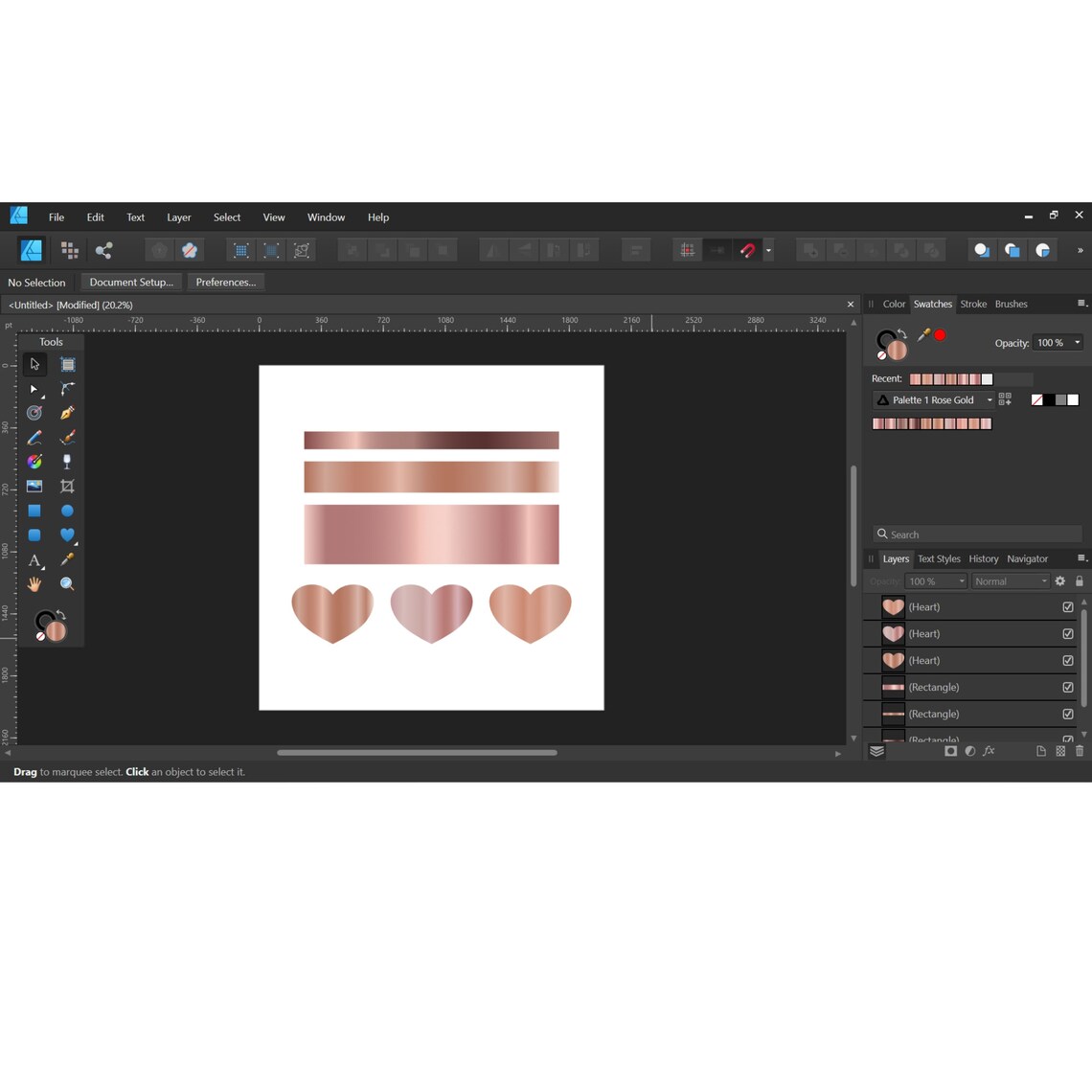Close the Untitled document tab
This screenshot has height=1092, width=1092.
tap(851, 305)
